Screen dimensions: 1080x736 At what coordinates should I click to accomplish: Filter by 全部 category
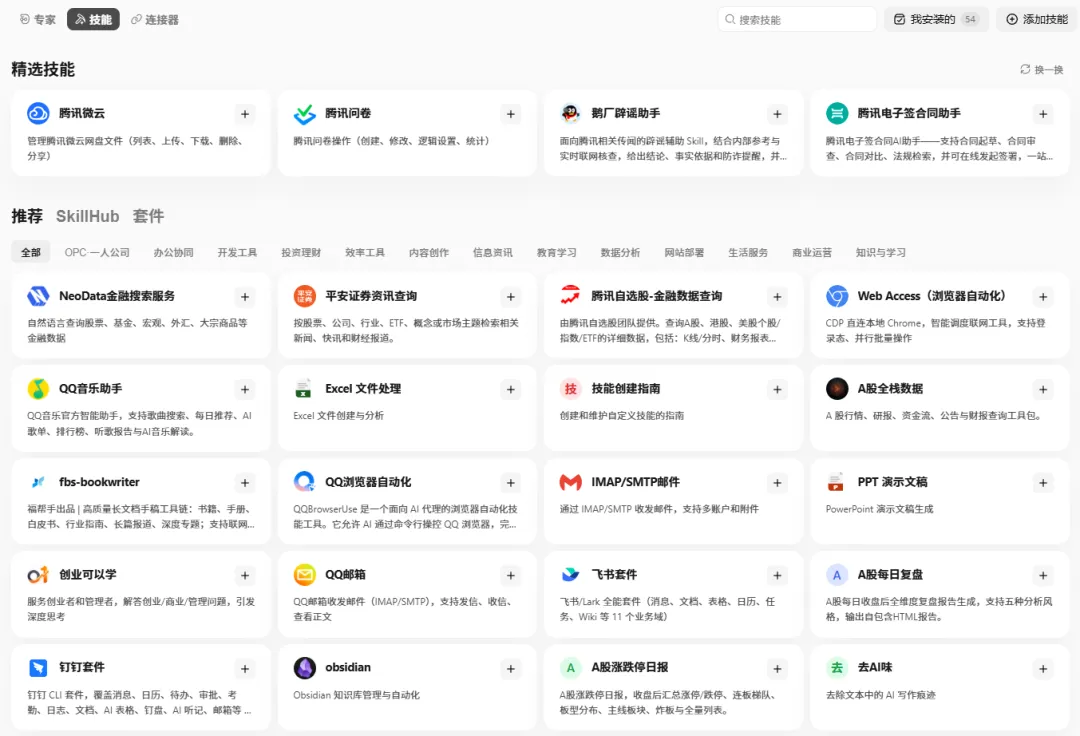click(x=30, y=253)
